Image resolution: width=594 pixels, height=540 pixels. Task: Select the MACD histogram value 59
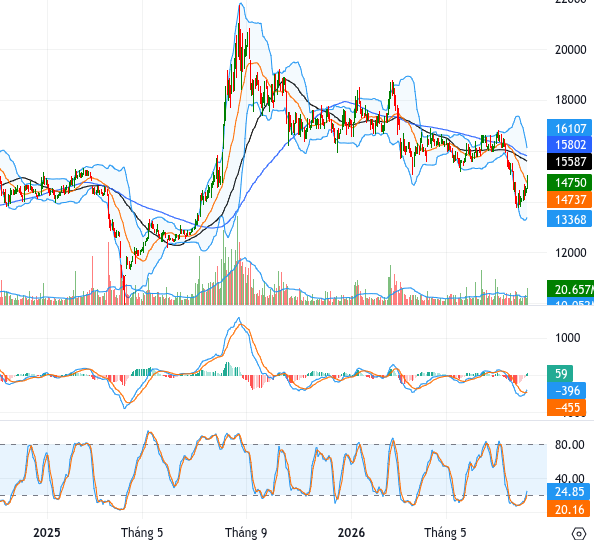[560, 374]
